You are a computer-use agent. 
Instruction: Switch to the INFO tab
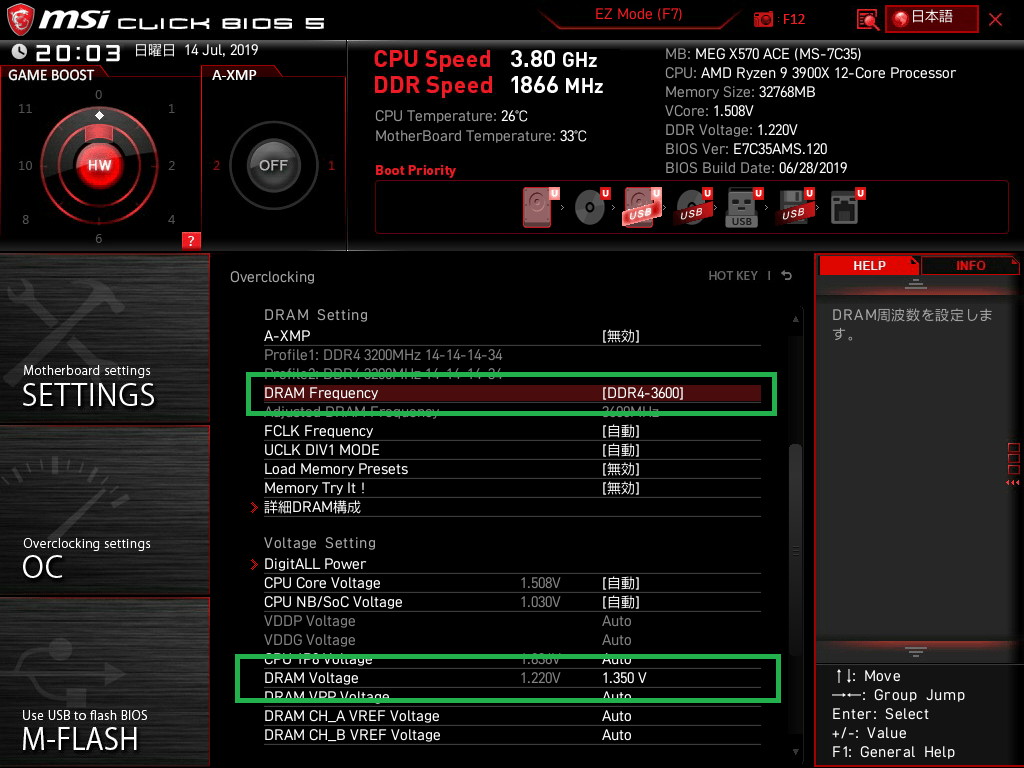pos(970,265)
